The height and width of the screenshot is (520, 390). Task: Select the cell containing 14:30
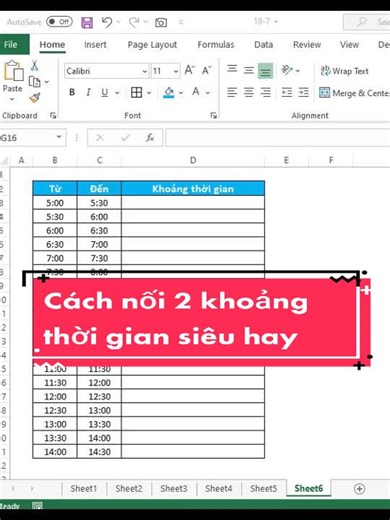click(x=99, y=452)
